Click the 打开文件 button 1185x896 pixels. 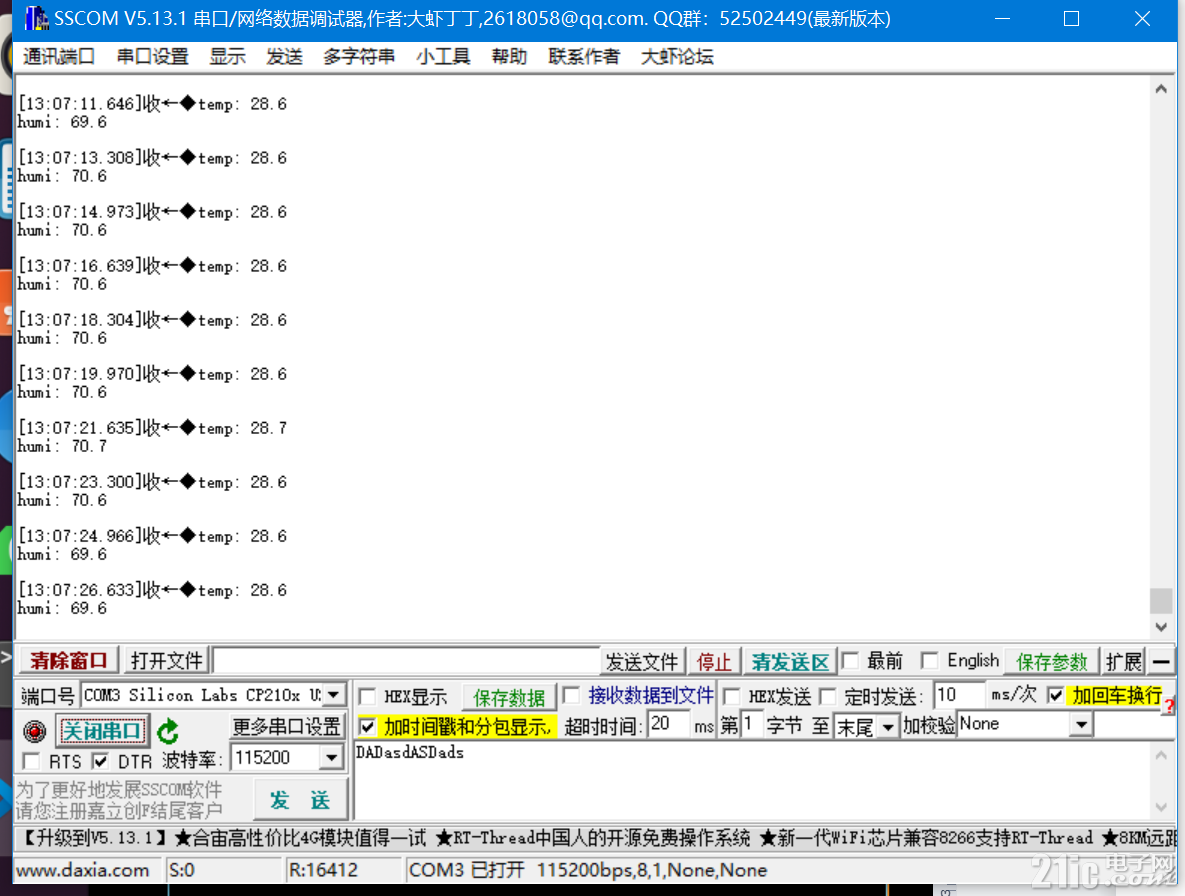167,661
